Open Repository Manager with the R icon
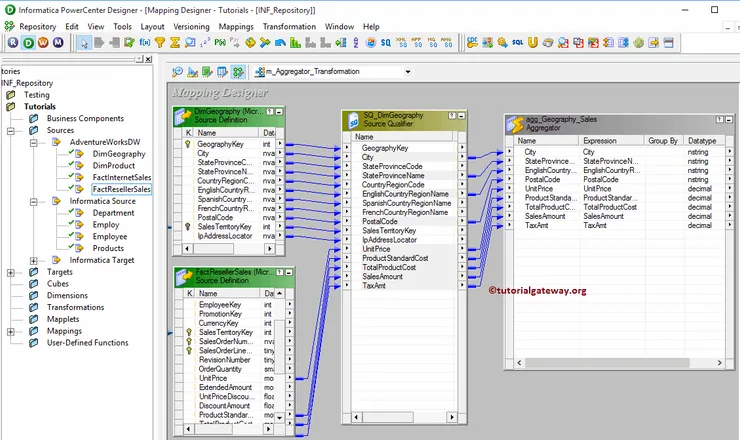740x440 pixels. click(13, 43)
